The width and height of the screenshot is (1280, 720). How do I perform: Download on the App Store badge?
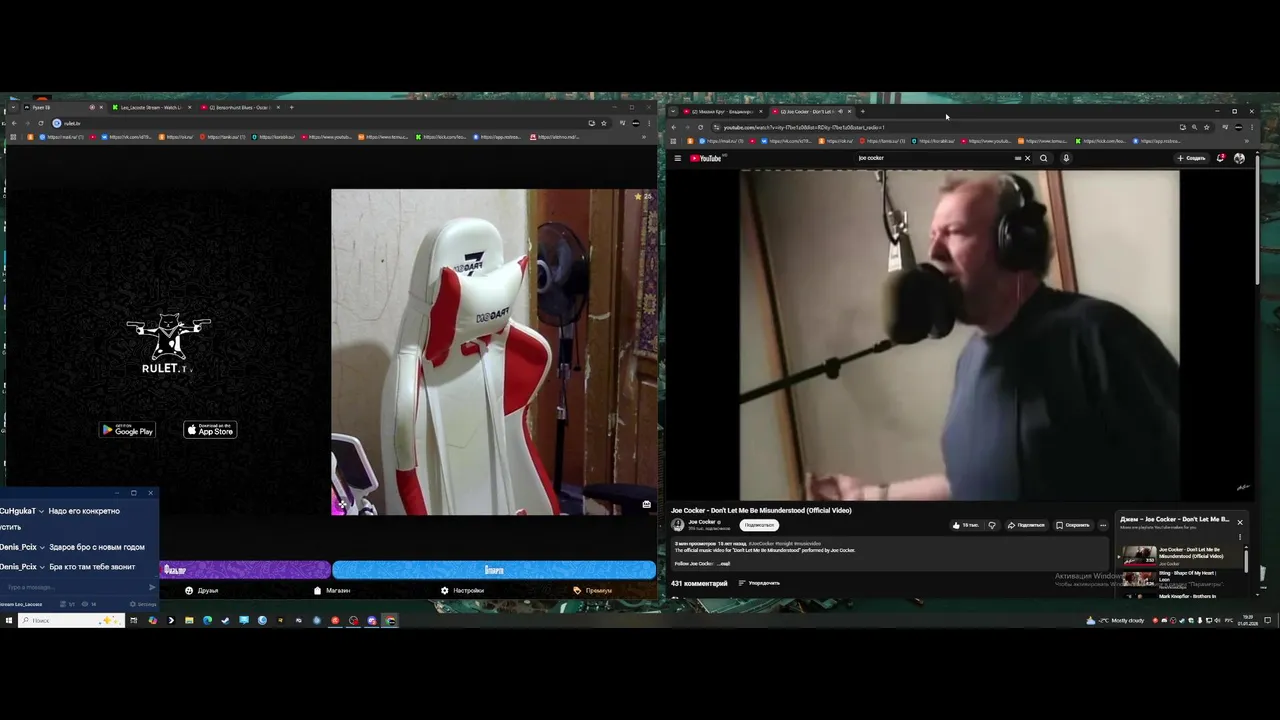click(210, 430)
